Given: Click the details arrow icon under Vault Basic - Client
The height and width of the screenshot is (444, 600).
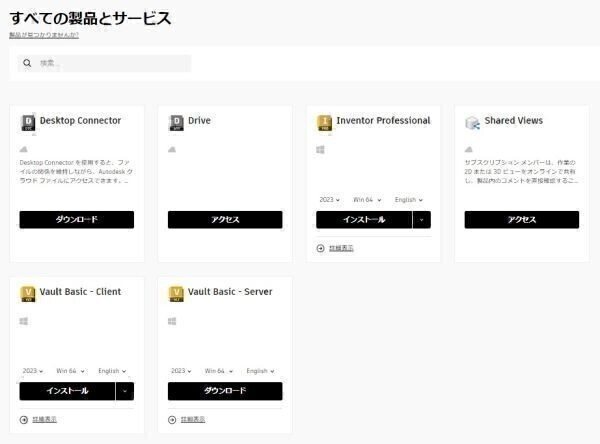Looking at the screenshot, I should pyautogui.click(x=24, y=420).
